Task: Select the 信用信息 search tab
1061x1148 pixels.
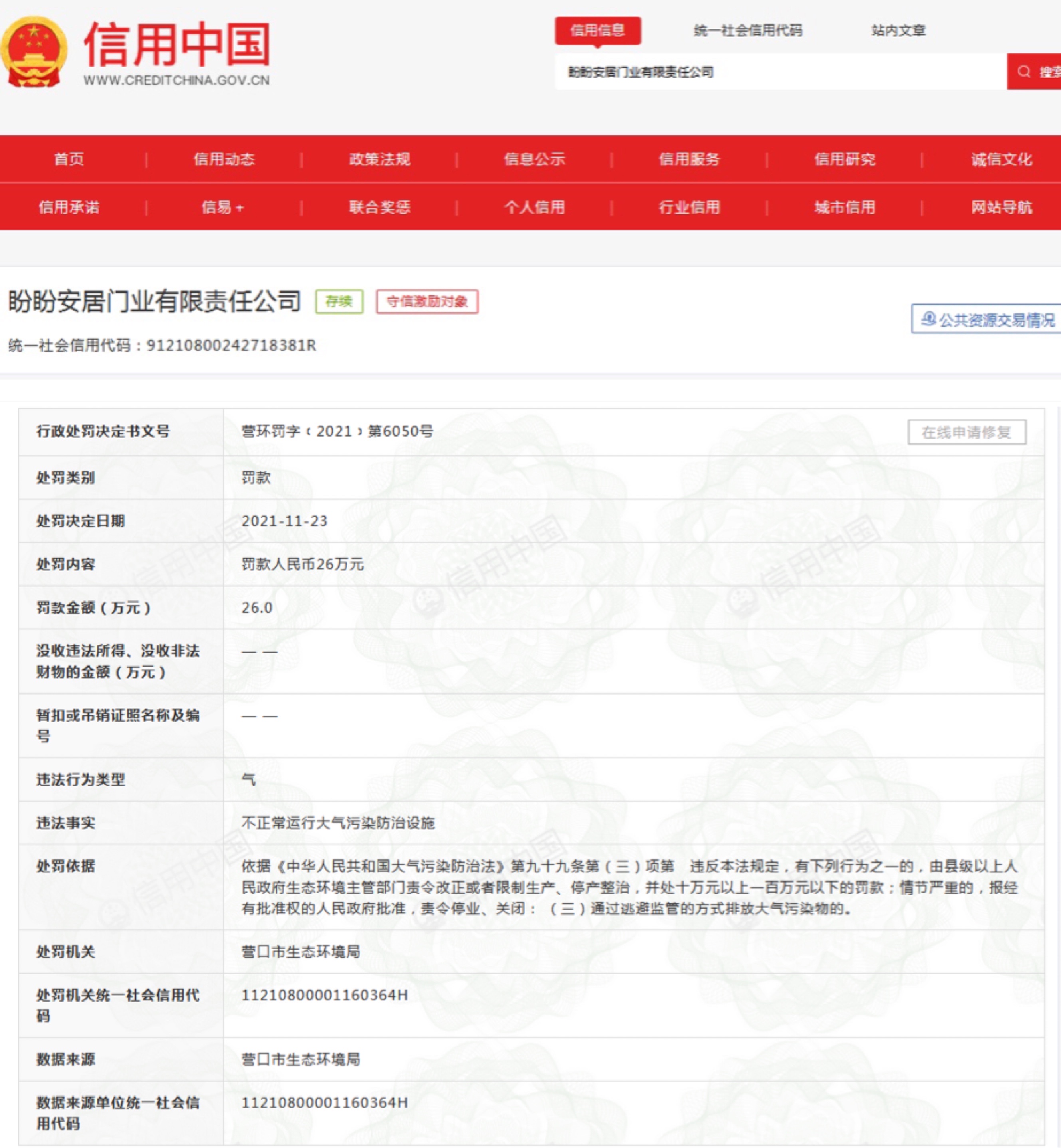Action: tap(597, 30)
